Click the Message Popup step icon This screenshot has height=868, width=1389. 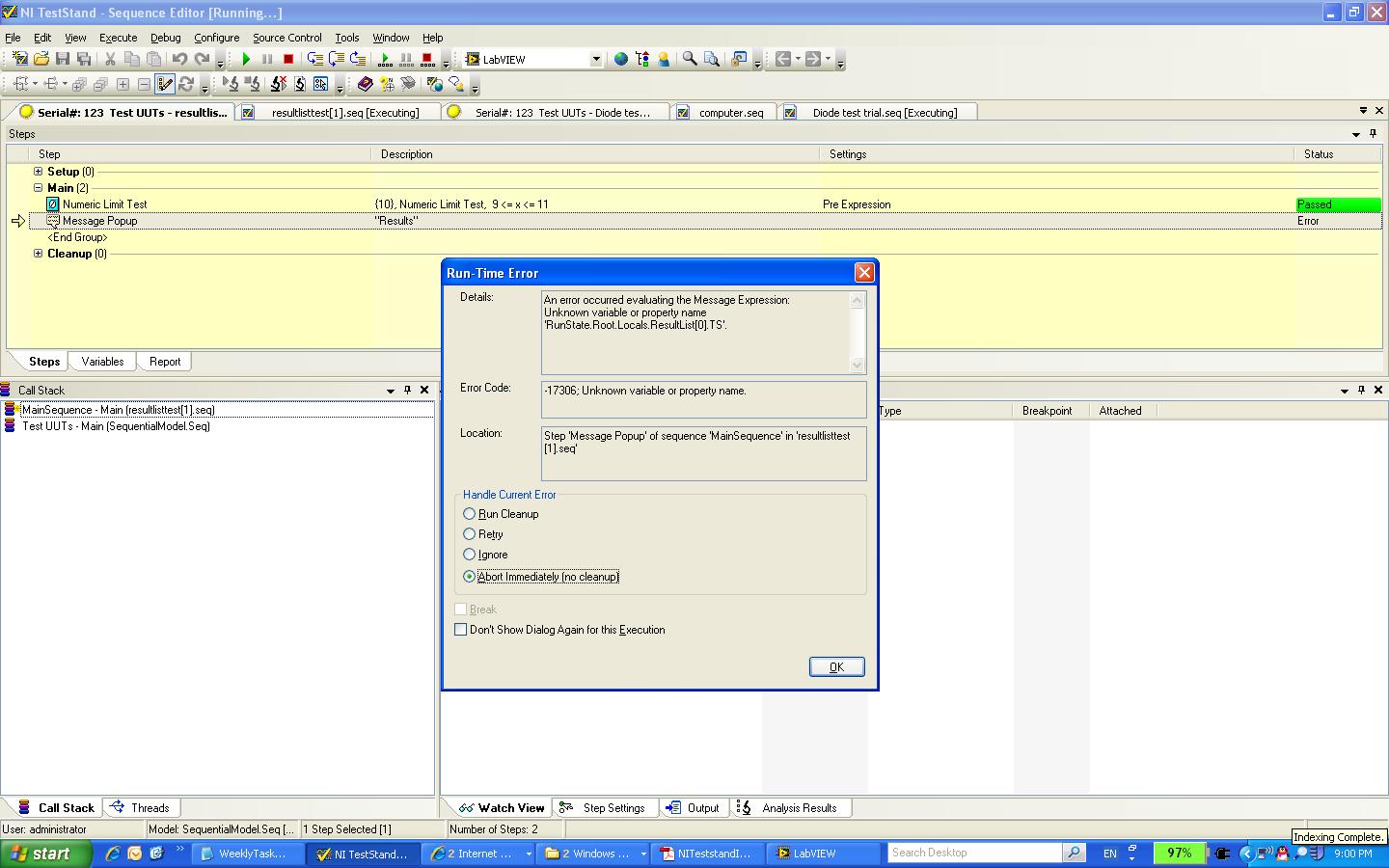[53, 221]
